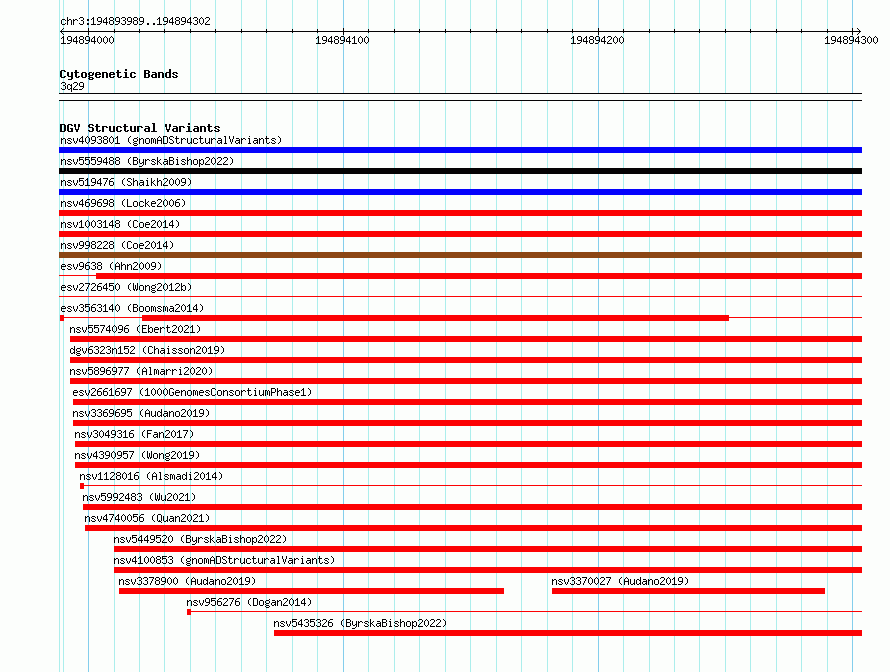This screenshot has width=890, height=672.
Task: Click the small red marker under nsv956276
Action: [189, 612]
